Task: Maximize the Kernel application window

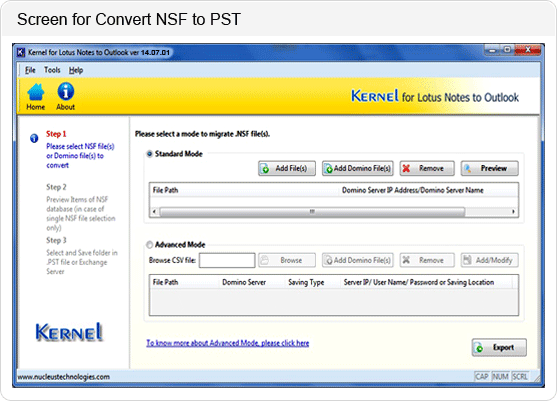Action: coord(507,50)
